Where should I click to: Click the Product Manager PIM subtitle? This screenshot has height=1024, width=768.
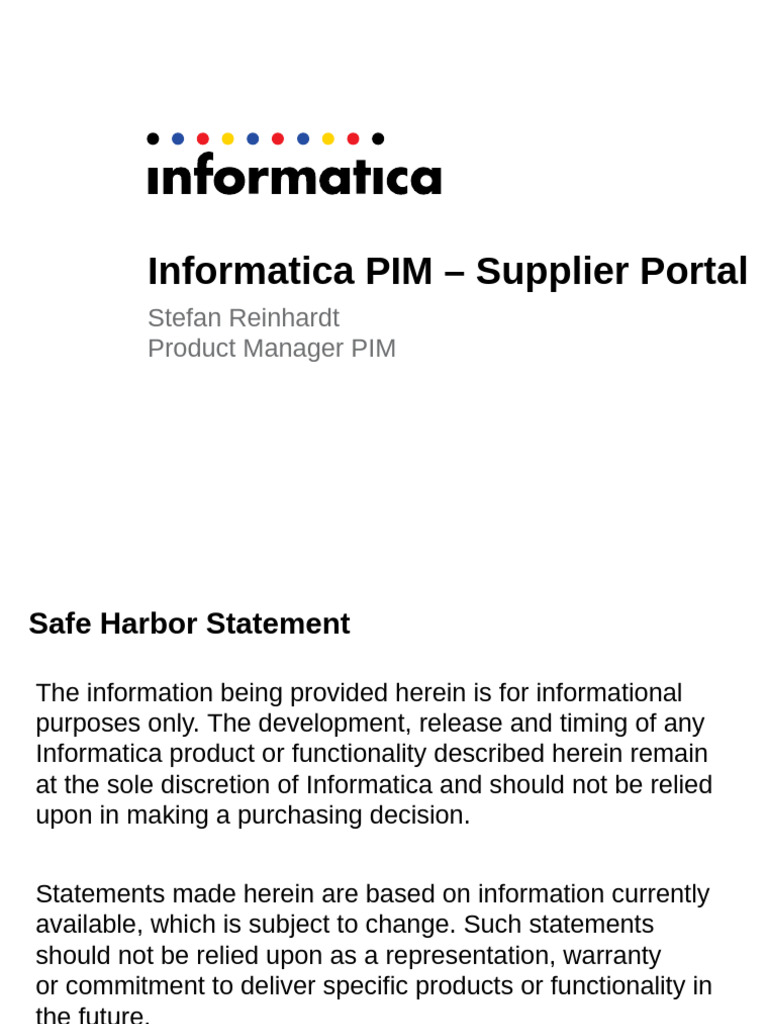(x=272, y=349)
